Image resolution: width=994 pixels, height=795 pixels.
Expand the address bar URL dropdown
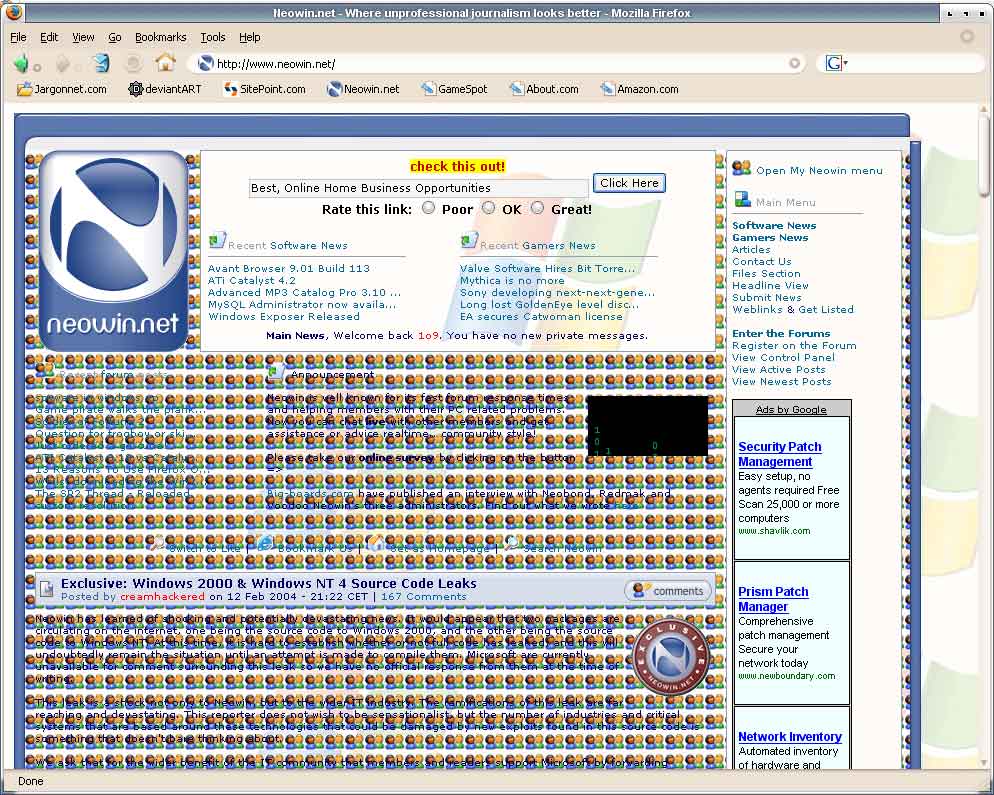[795, 63]
